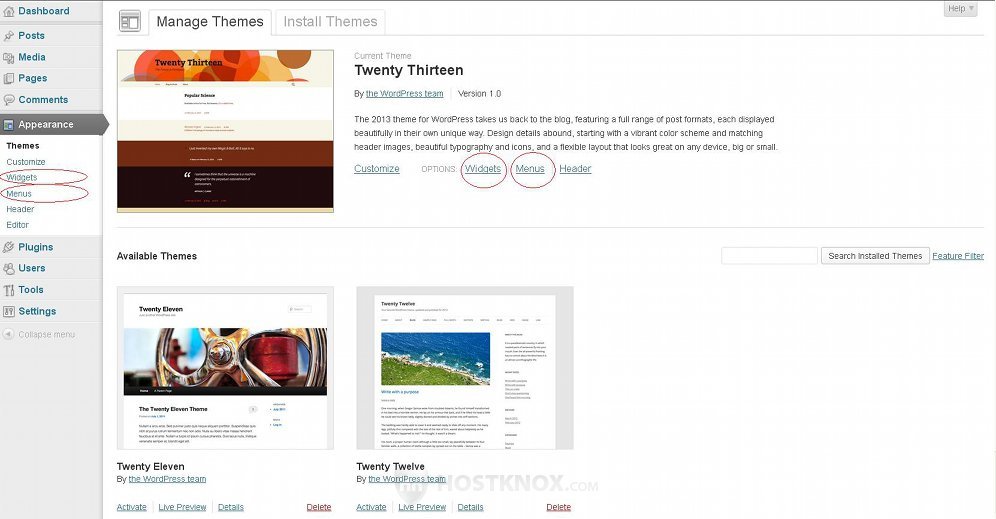
Task: Open the Twenty Eleven theme thumbnail
Action: tap(225, 368)
